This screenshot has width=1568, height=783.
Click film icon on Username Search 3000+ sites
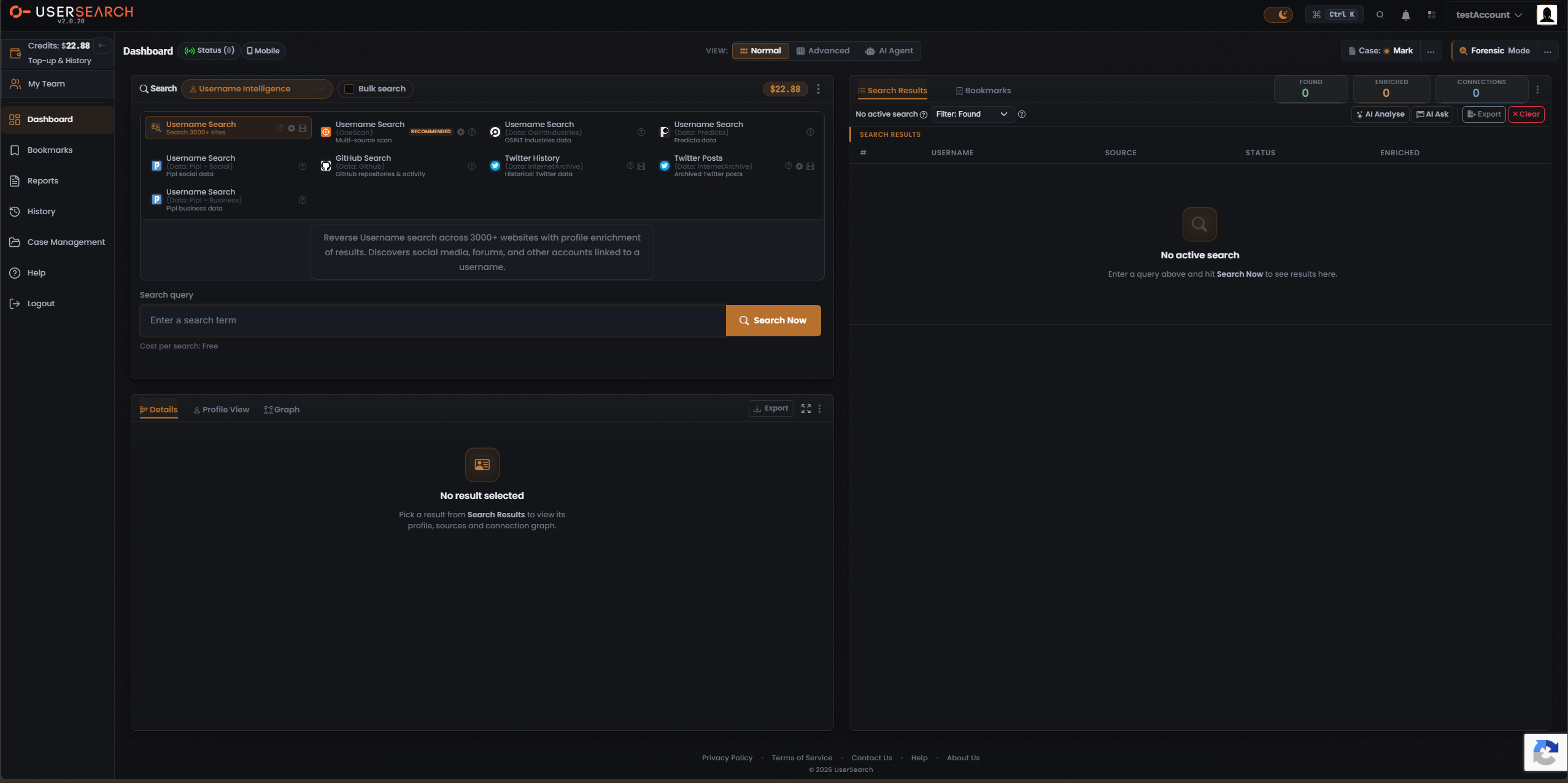(x=303, y=128)
